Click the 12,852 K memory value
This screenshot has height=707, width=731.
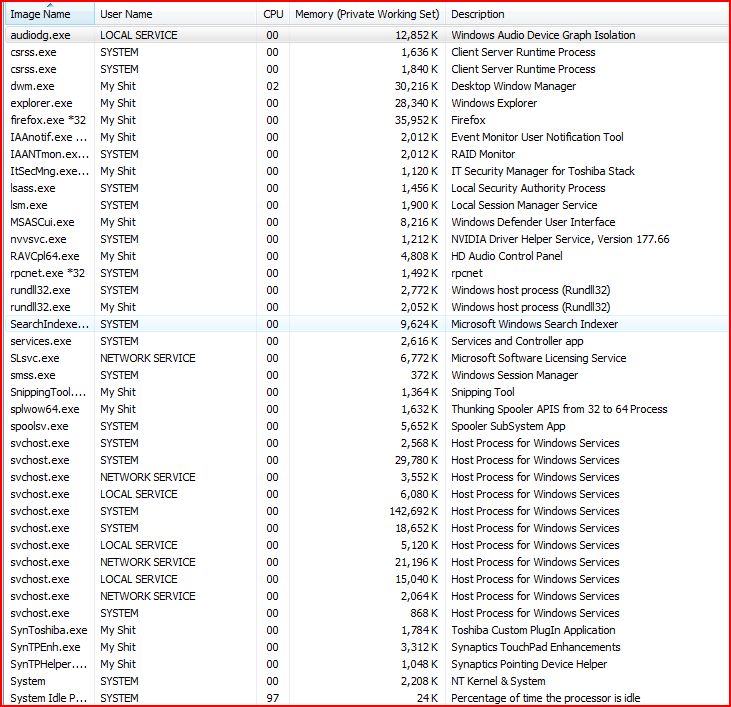416,35
